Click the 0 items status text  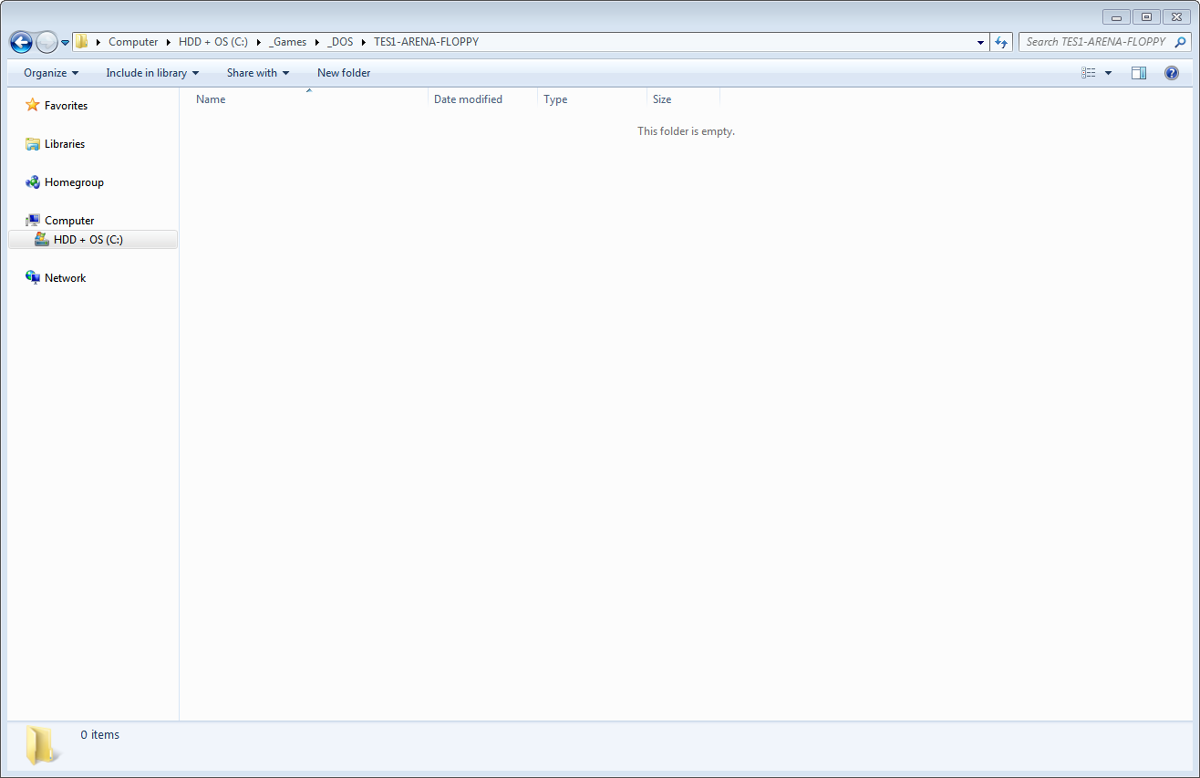100,735
